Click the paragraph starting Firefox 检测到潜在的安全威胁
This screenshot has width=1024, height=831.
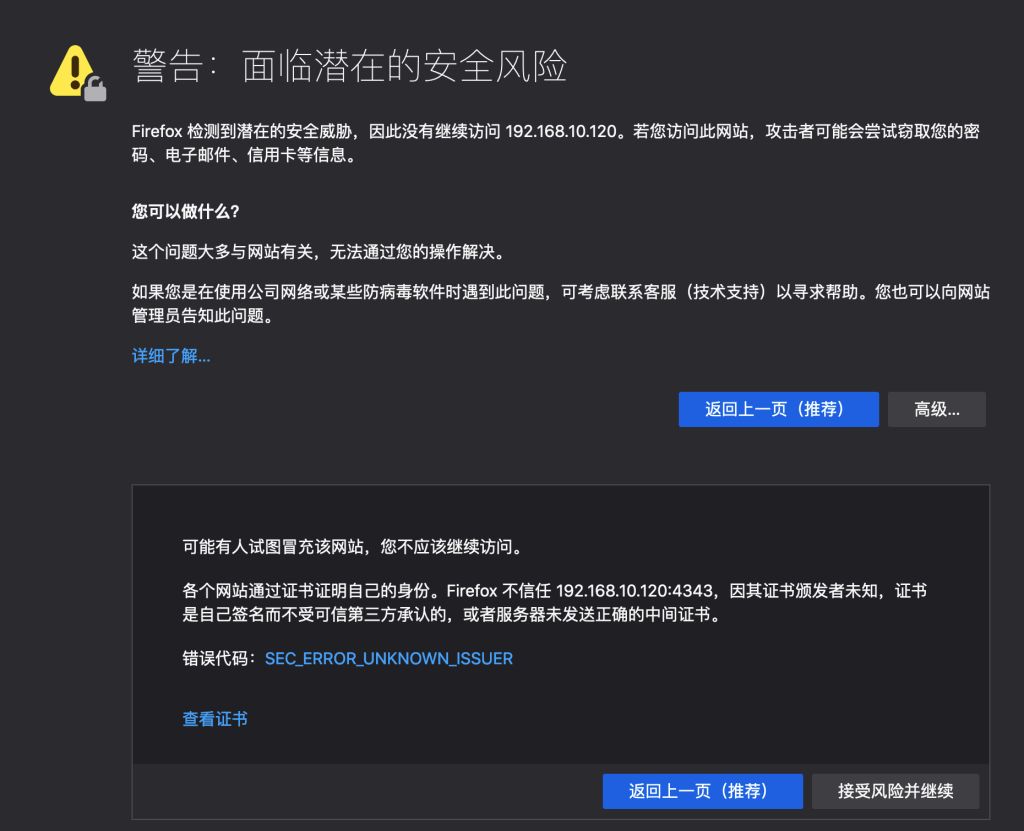(x=556, y=143)
